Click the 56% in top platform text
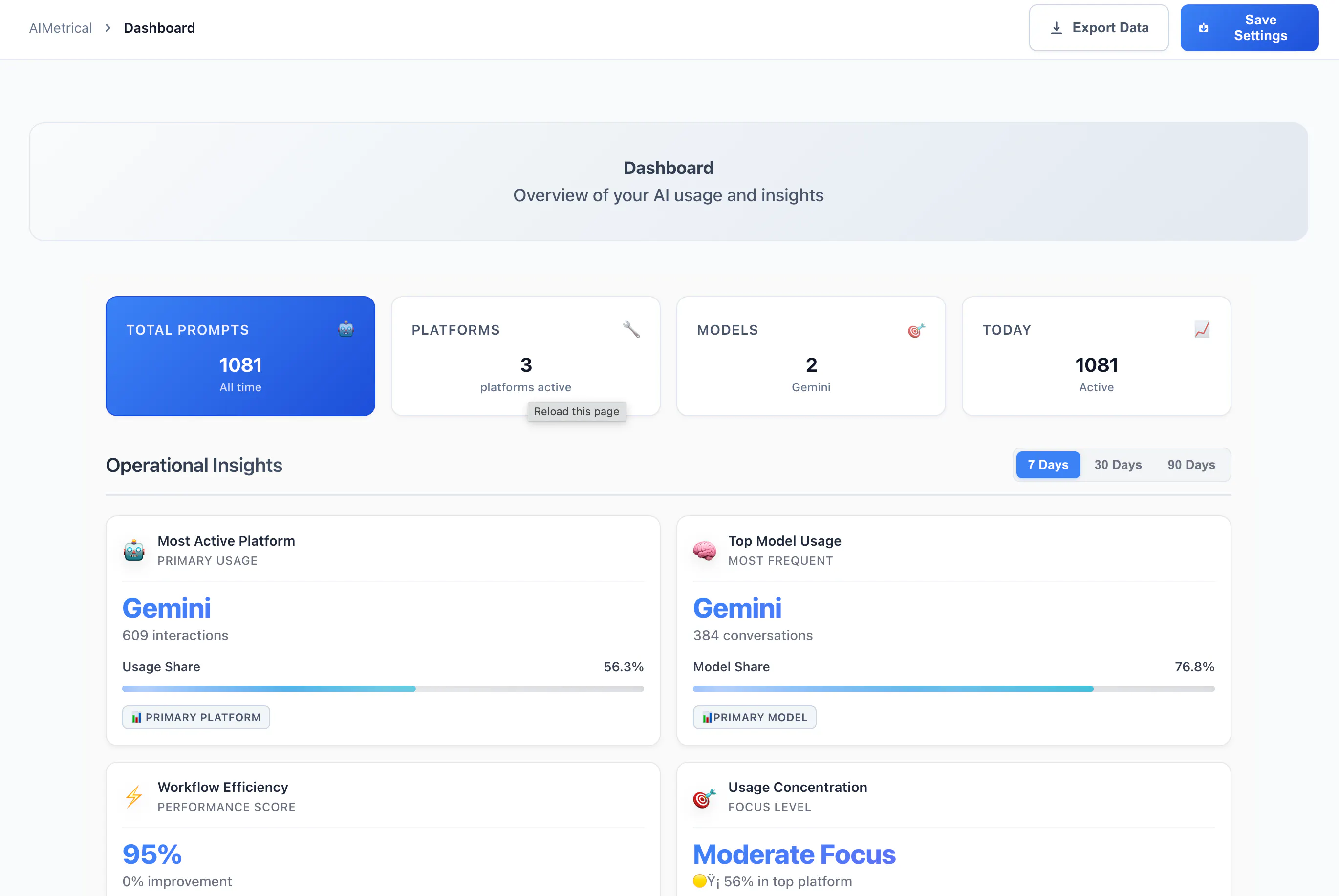1339x896 pixels. click(x=788, y=881)
